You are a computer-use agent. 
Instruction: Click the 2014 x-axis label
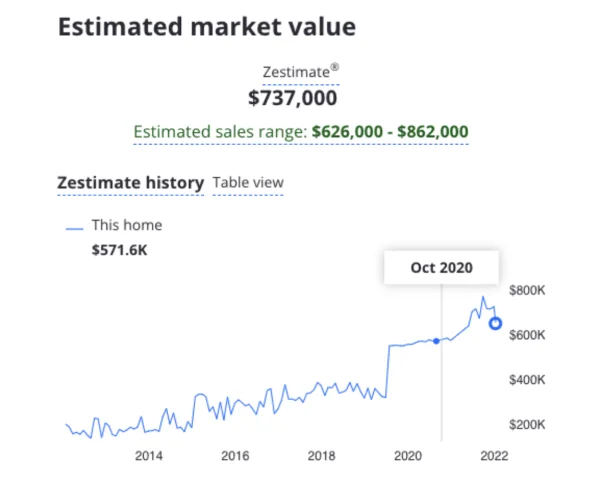coord(148,456)
